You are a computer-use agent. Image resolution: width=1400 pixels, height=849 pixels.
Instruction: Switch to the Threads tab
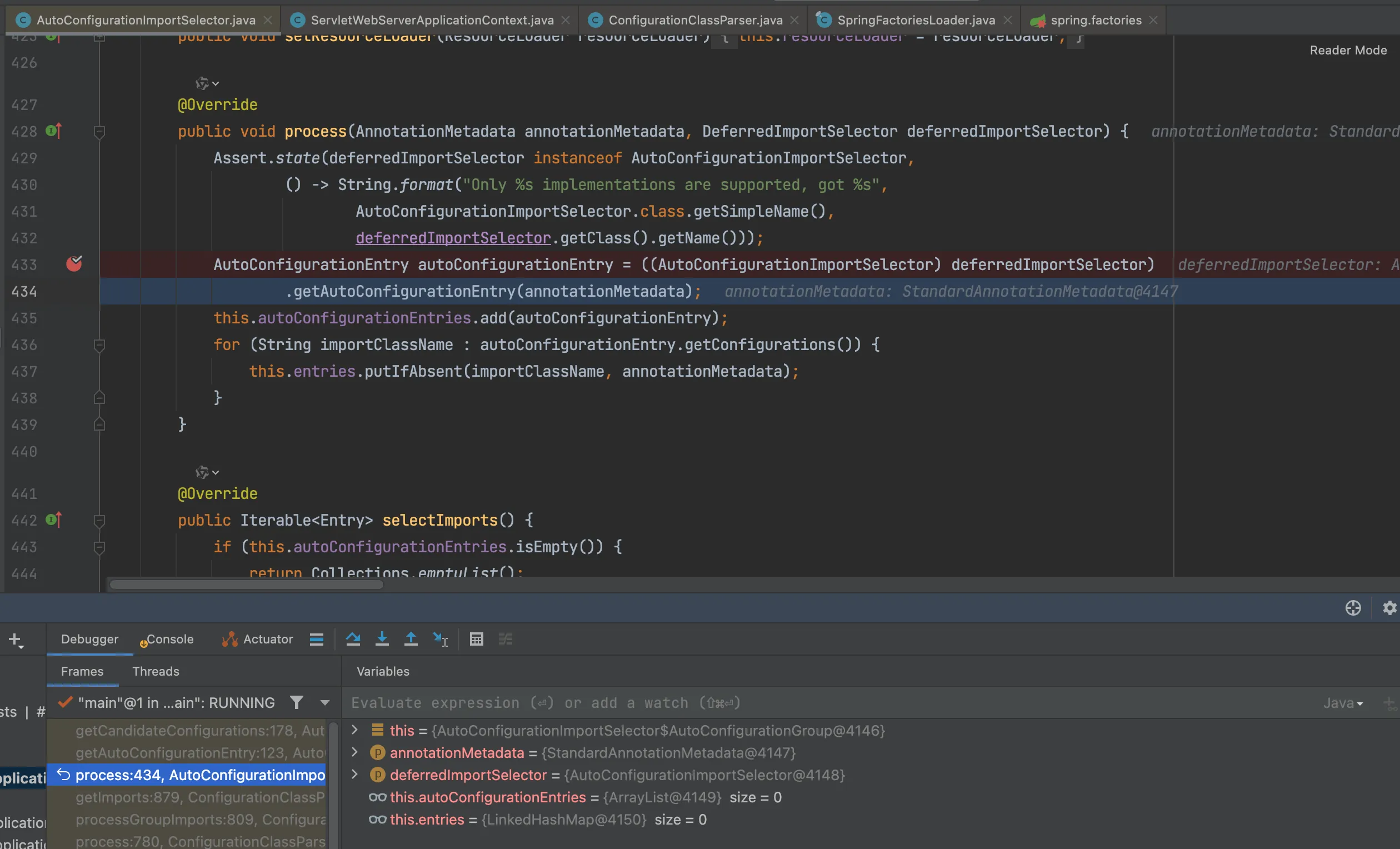(156, 671)
